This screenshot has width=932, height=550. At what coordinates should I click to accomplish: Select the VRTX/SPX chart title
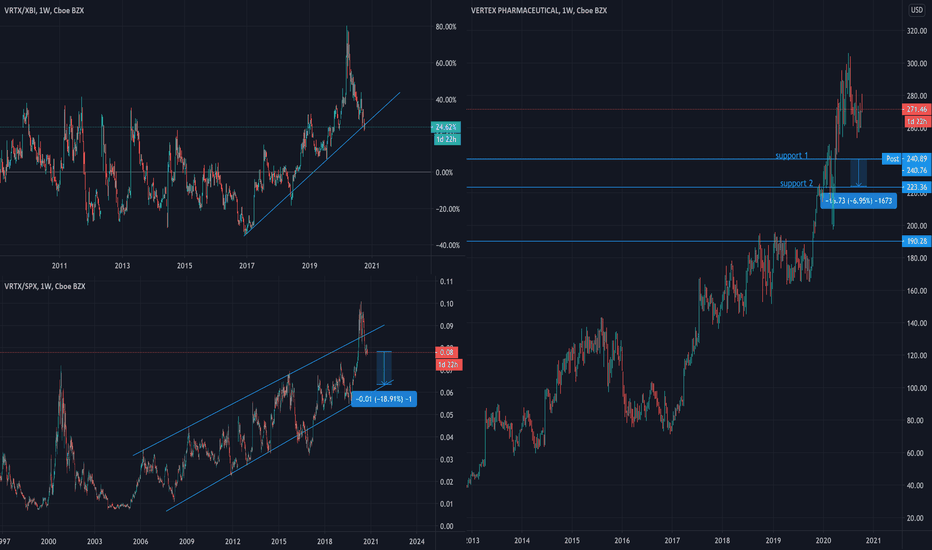pyautogui.click(x=45, y=287)
